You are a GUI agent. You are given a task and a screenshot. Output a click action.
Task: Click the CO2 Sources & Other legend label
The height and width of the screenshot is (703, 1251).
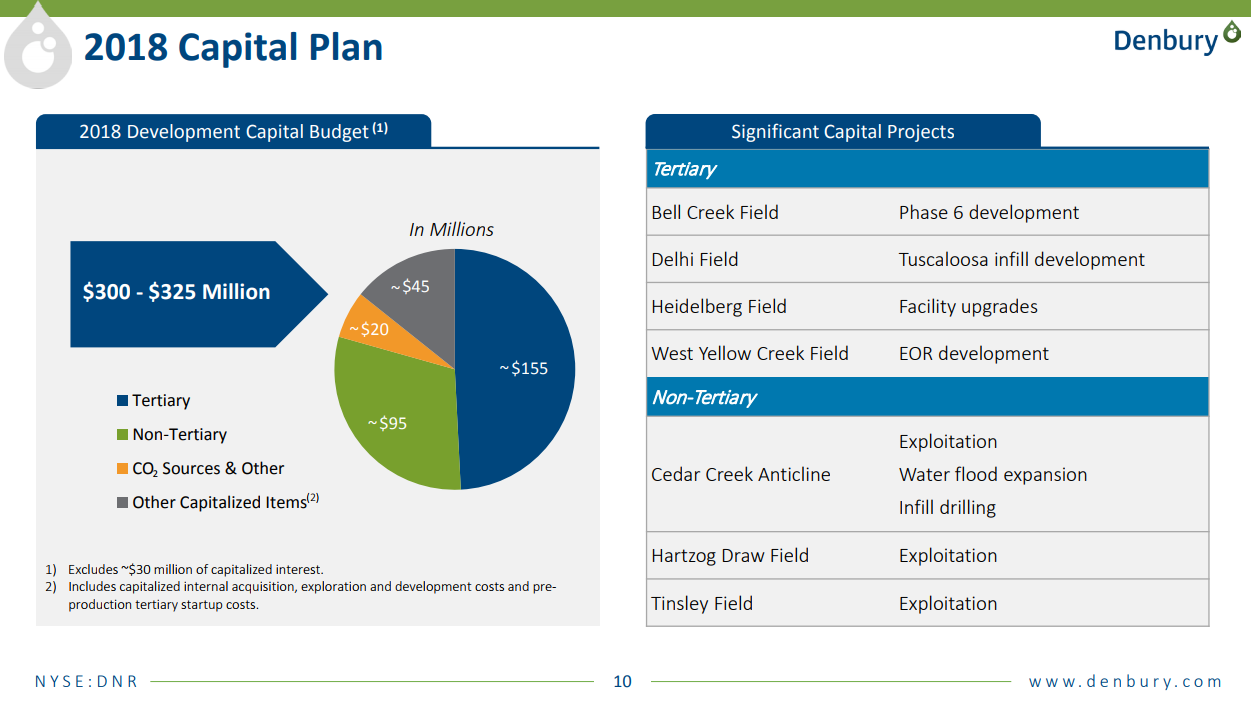208,468
